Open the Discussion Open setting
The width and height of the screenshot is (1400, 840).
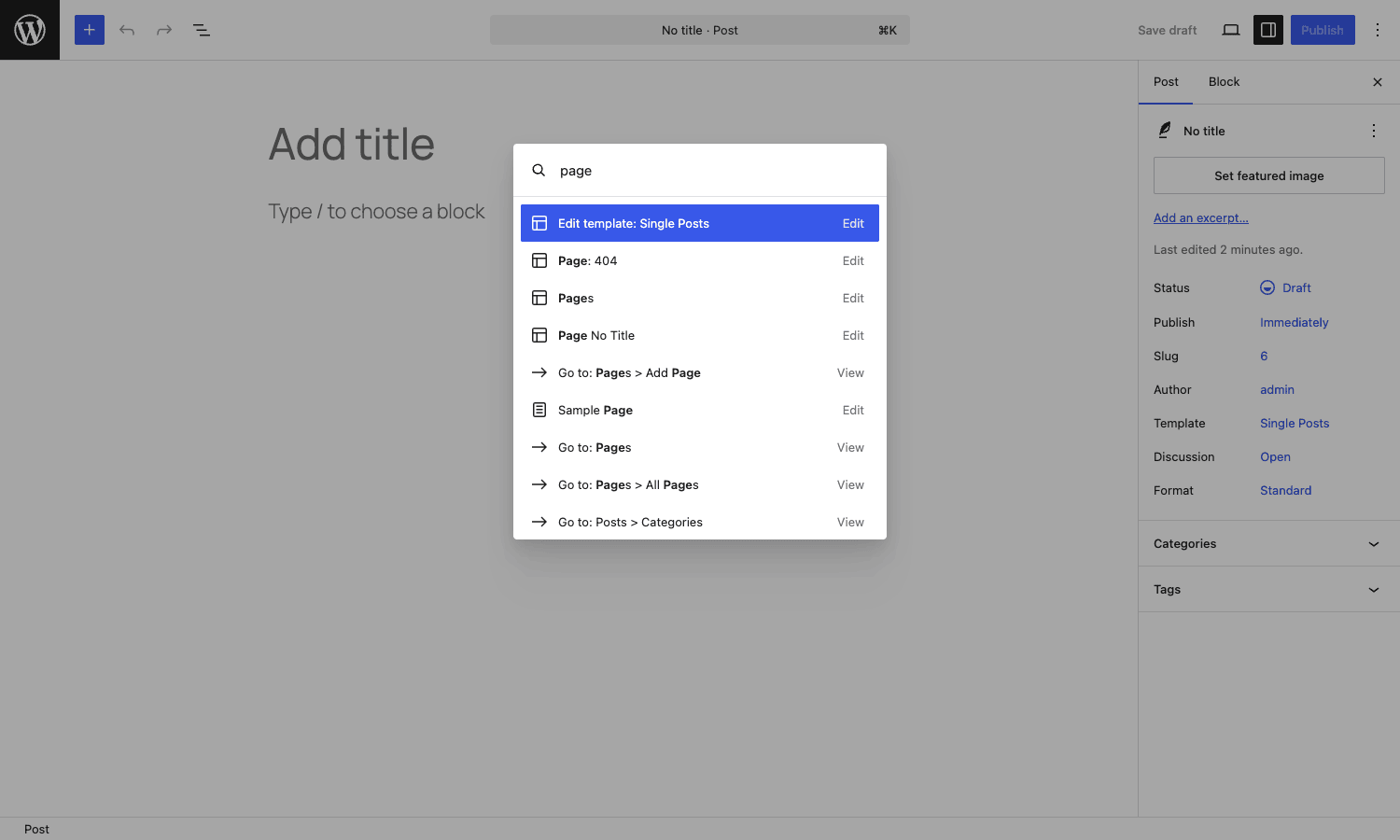(1275, 456)
